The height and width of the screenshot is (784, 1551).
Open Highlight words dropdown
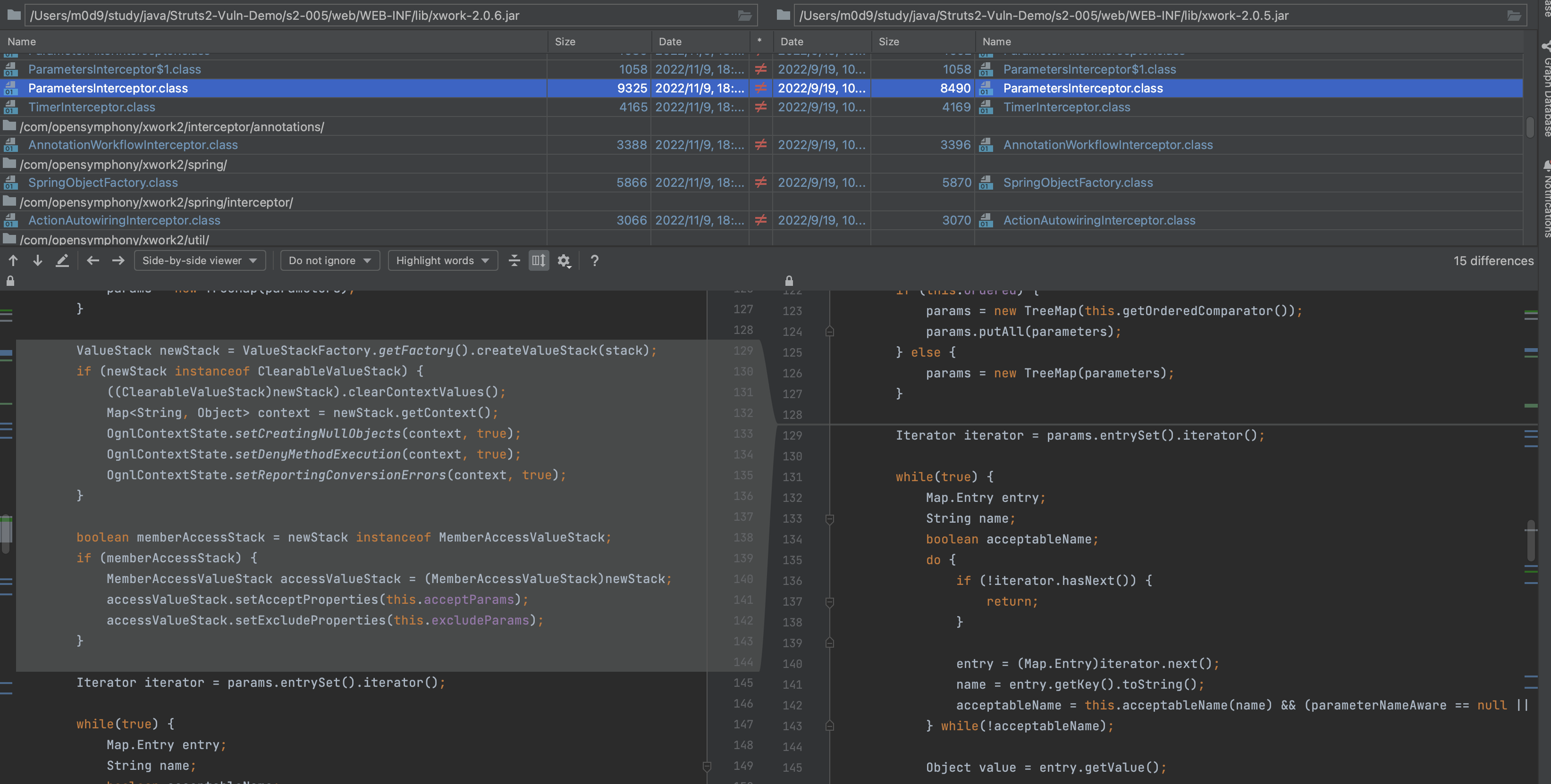pyautogui.click(x=443, y=260)
